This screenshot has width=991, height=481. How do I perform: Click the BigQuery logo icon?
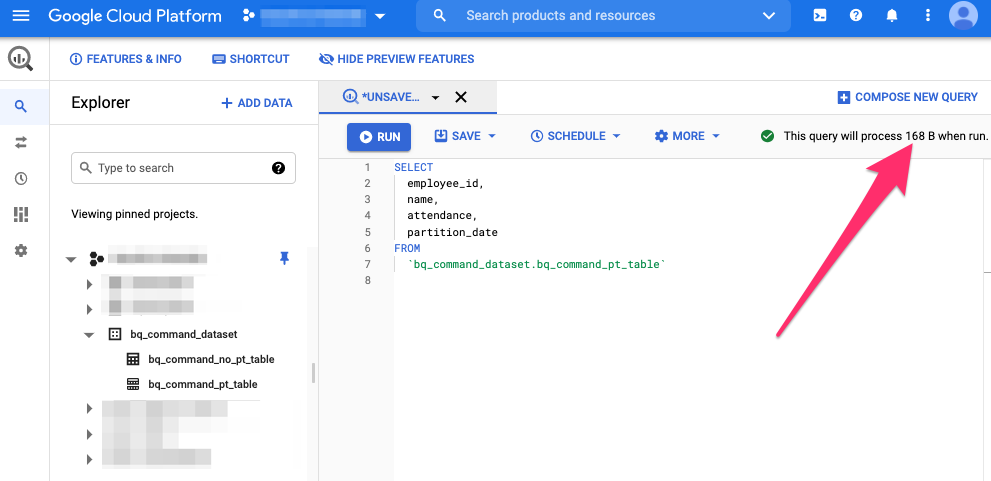pos(20,59)
